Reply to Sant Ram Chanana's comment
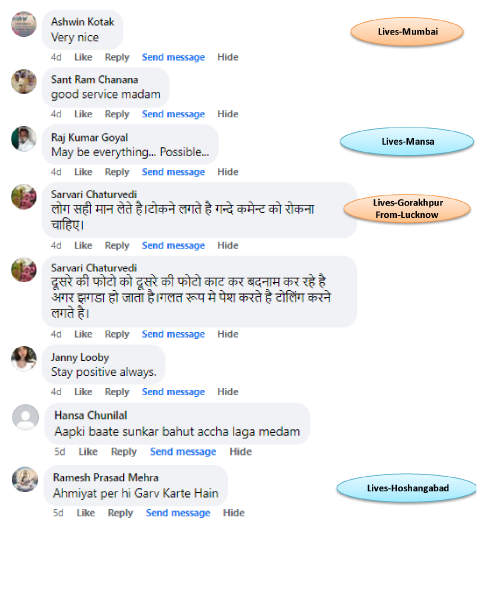Viewport: 489px width, 606px height. pyautogui.click(x=117, y=114)
